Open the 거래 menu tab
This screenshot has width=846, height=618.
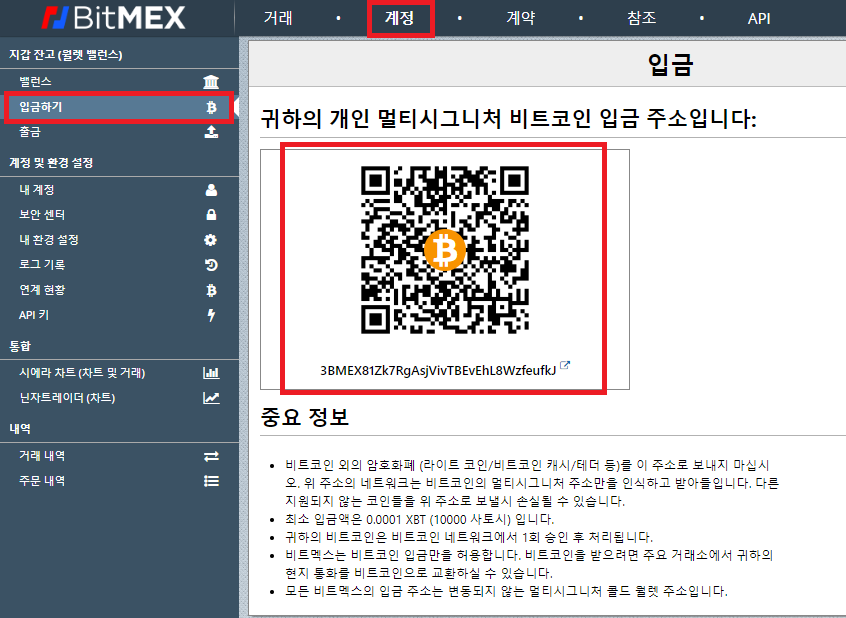pos(278,18)
